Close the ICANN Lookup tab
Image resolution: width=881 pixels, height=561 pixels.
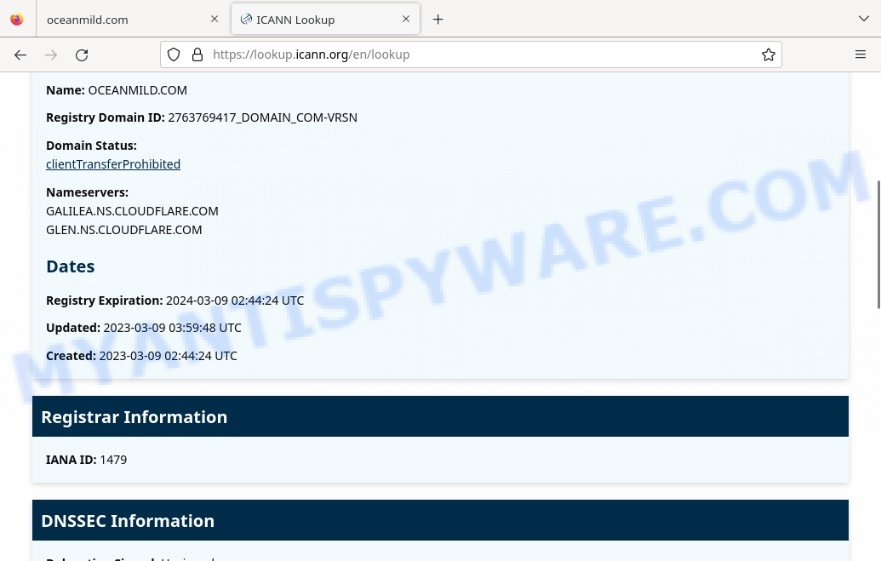(406, 19)
